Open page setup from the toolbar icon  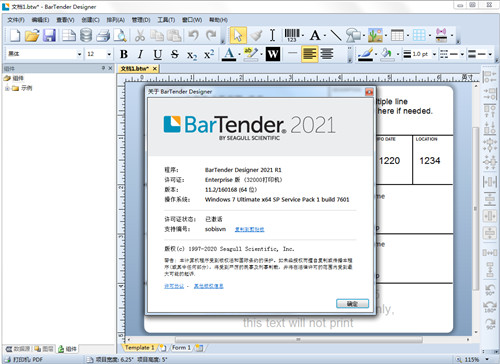(x=69, y=35)
